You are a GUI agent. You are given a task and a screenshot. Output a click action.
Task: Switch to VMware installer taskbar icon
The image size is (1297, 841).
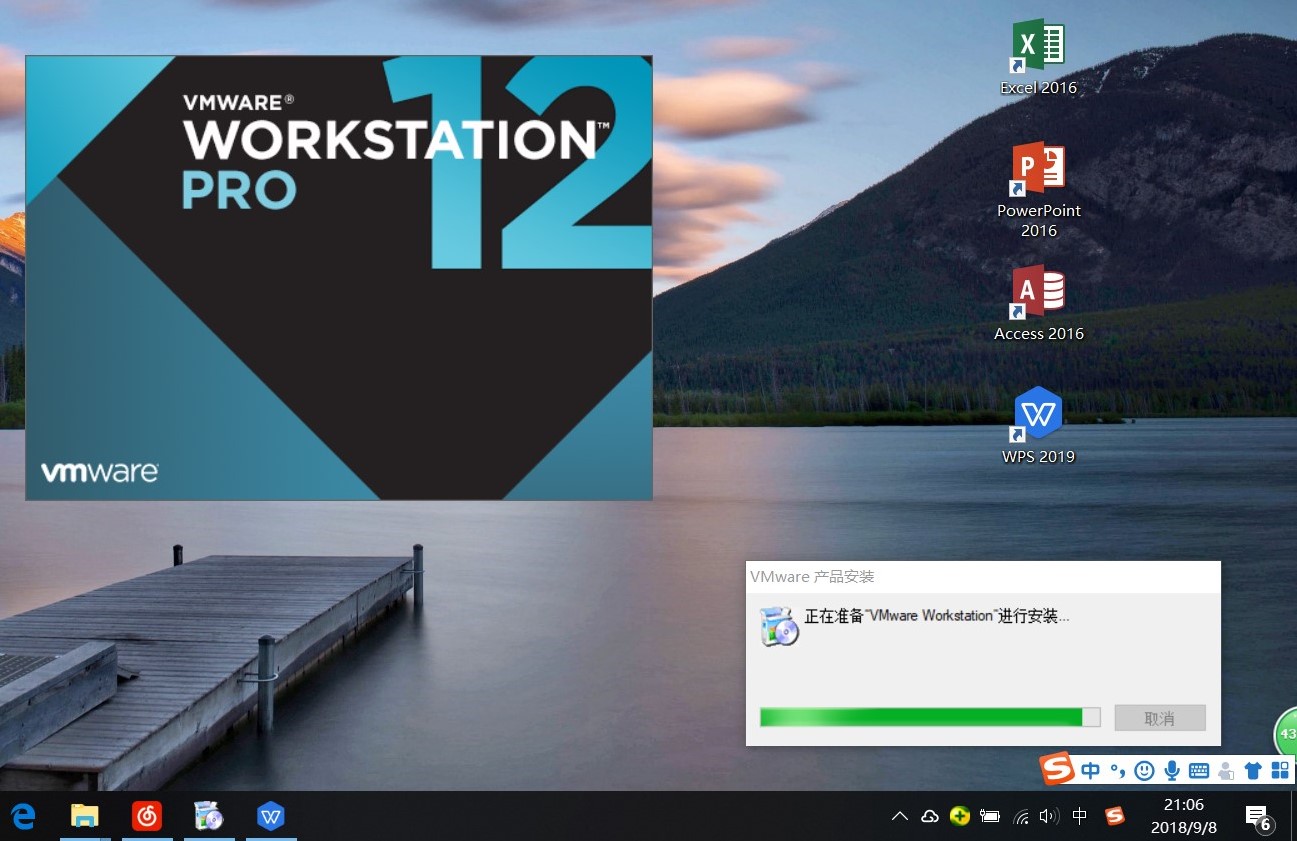tap(209, 816)
